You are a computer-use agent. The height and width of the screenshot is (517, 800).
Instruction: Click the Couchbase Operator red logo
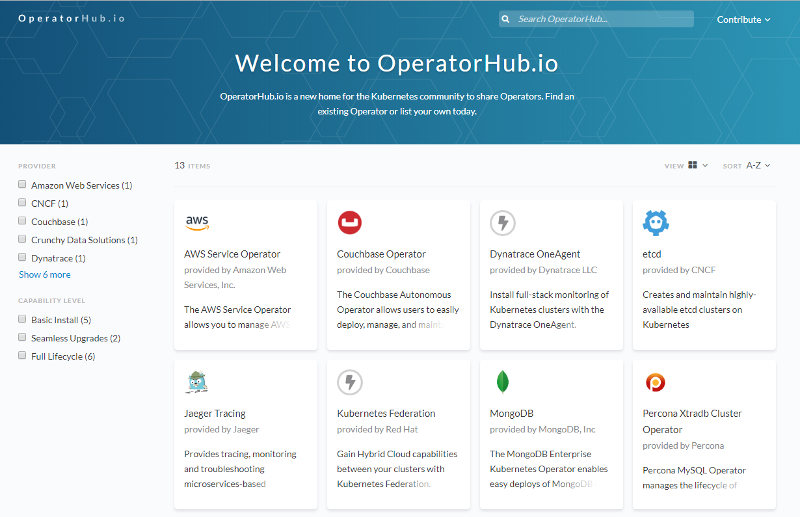[x=349, y=223]
